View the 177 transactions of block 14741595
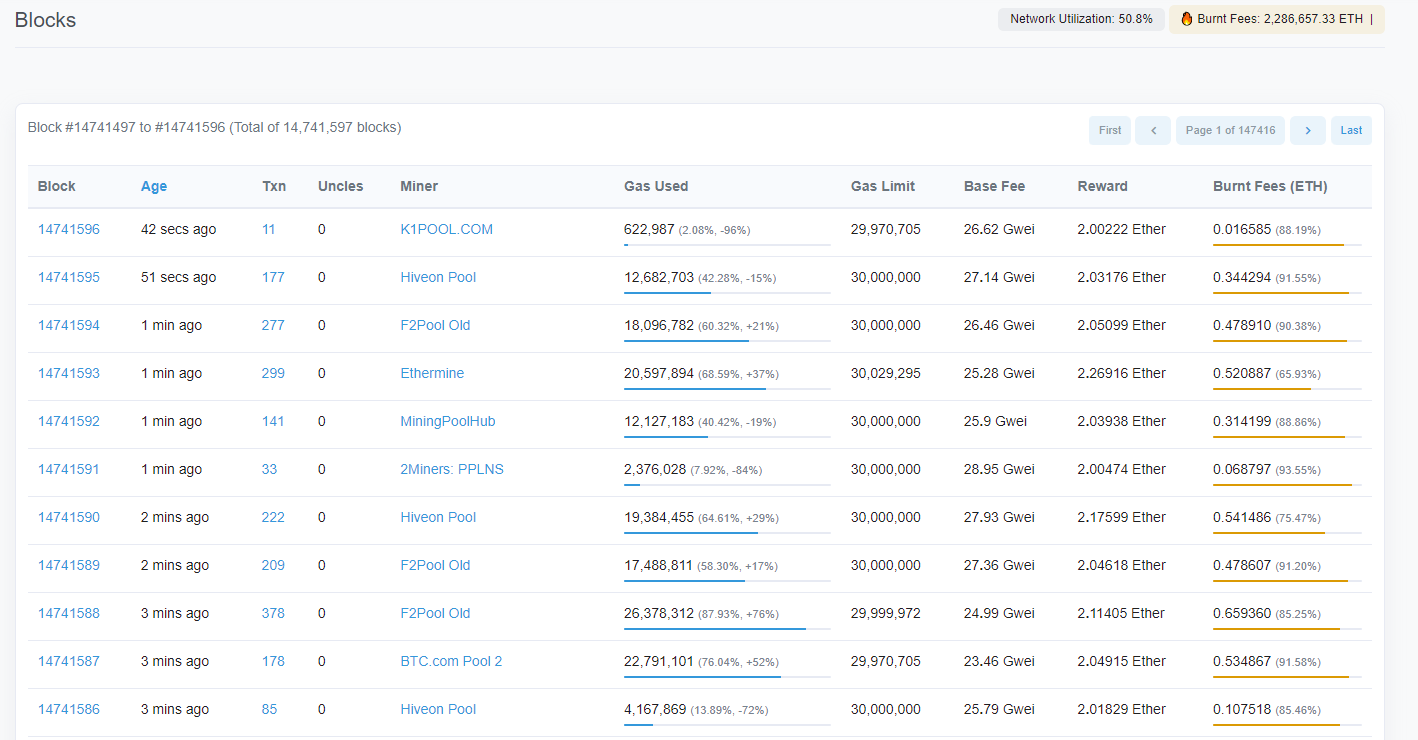This screenshot has width=1418, height=740. coord(273,277)
